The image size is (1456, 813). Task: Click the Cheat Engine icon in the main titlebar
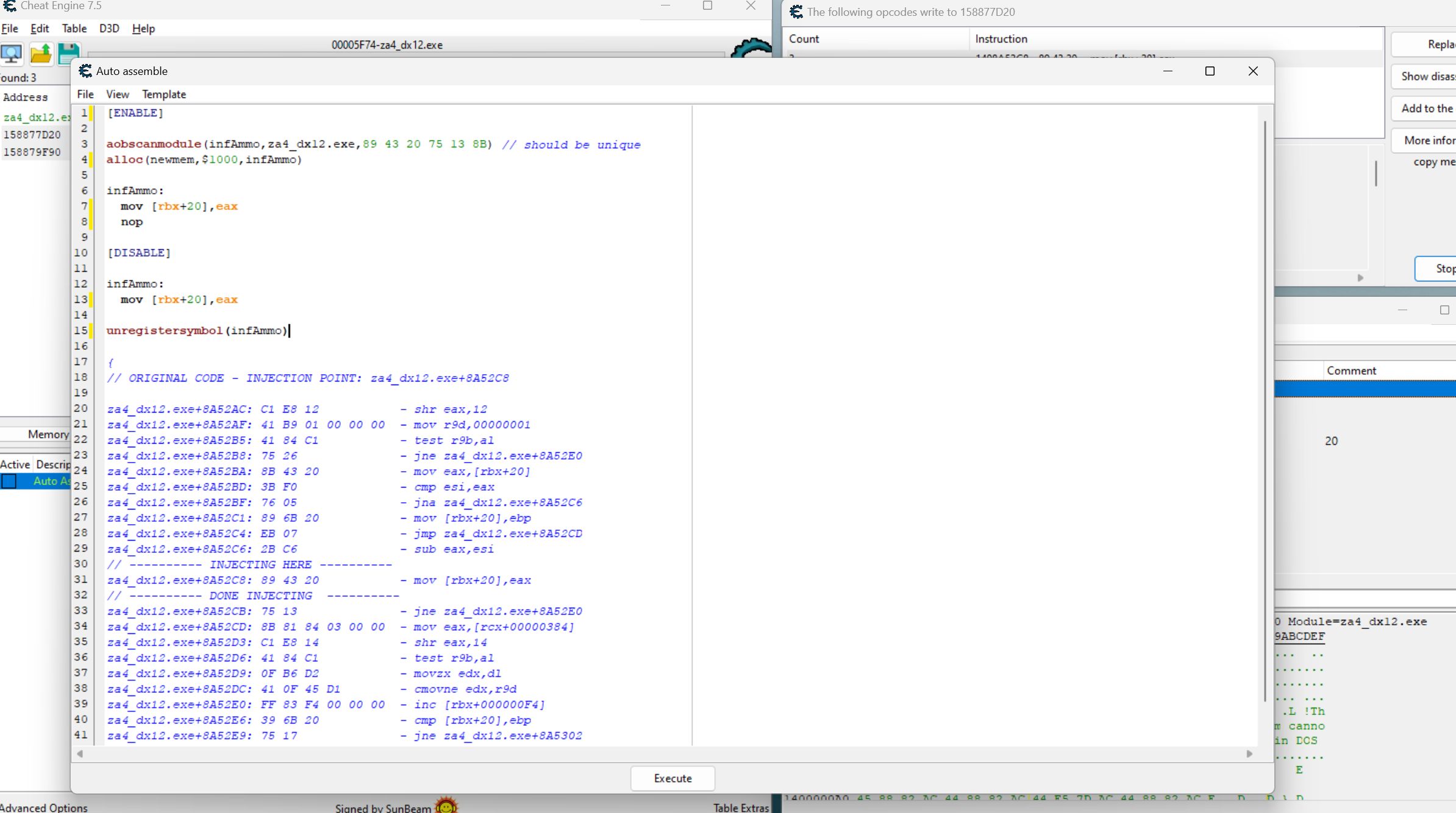9,5
